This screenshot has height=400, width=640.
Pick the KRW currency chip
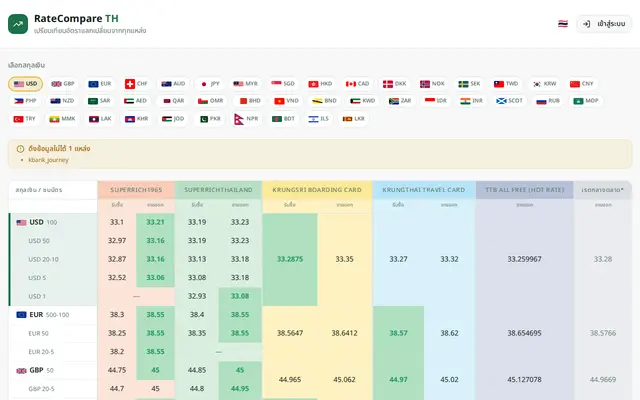pyautogui.click(x=544, y=84)
